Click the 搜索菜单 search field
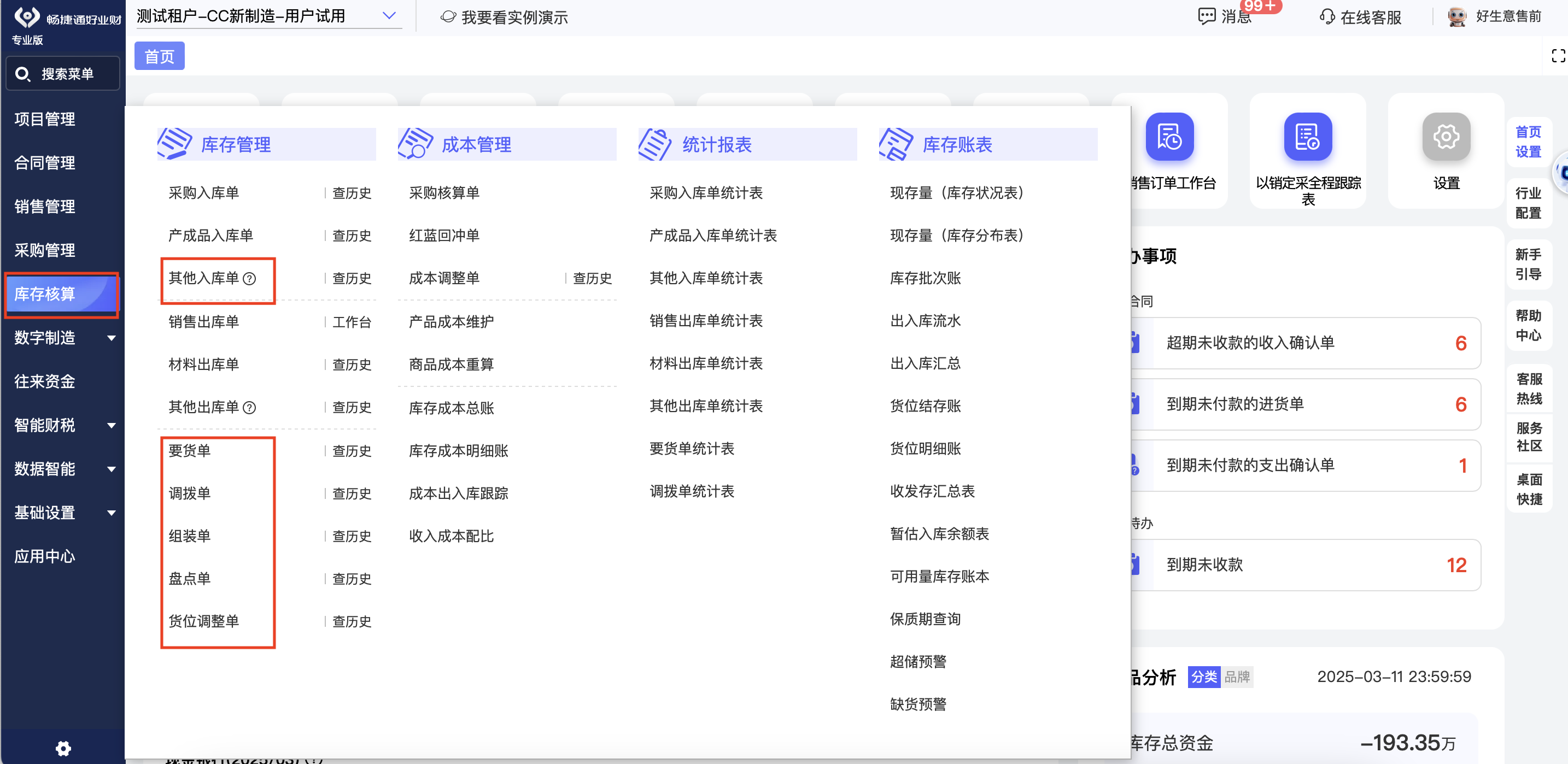The height and width of the screenshot is (764, 1568). tap(63, 74)
